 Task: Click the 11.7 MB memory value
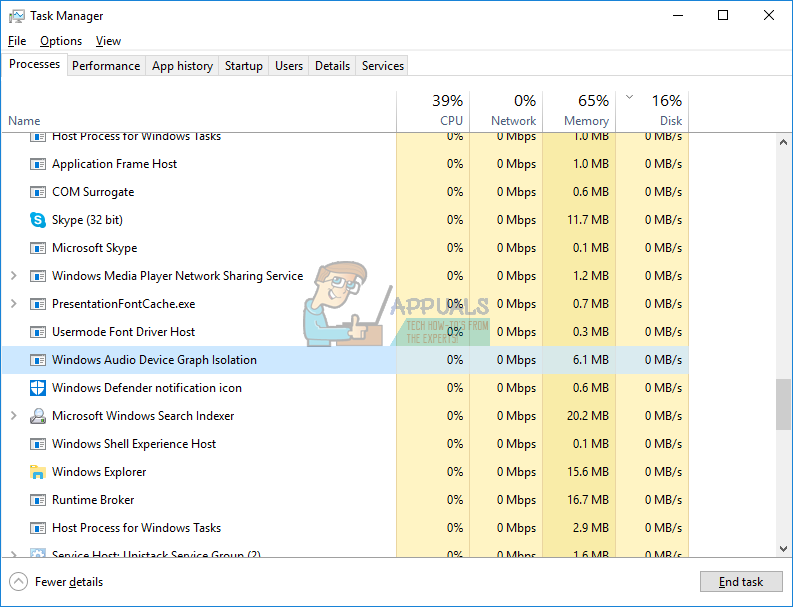tap(588, 220)
